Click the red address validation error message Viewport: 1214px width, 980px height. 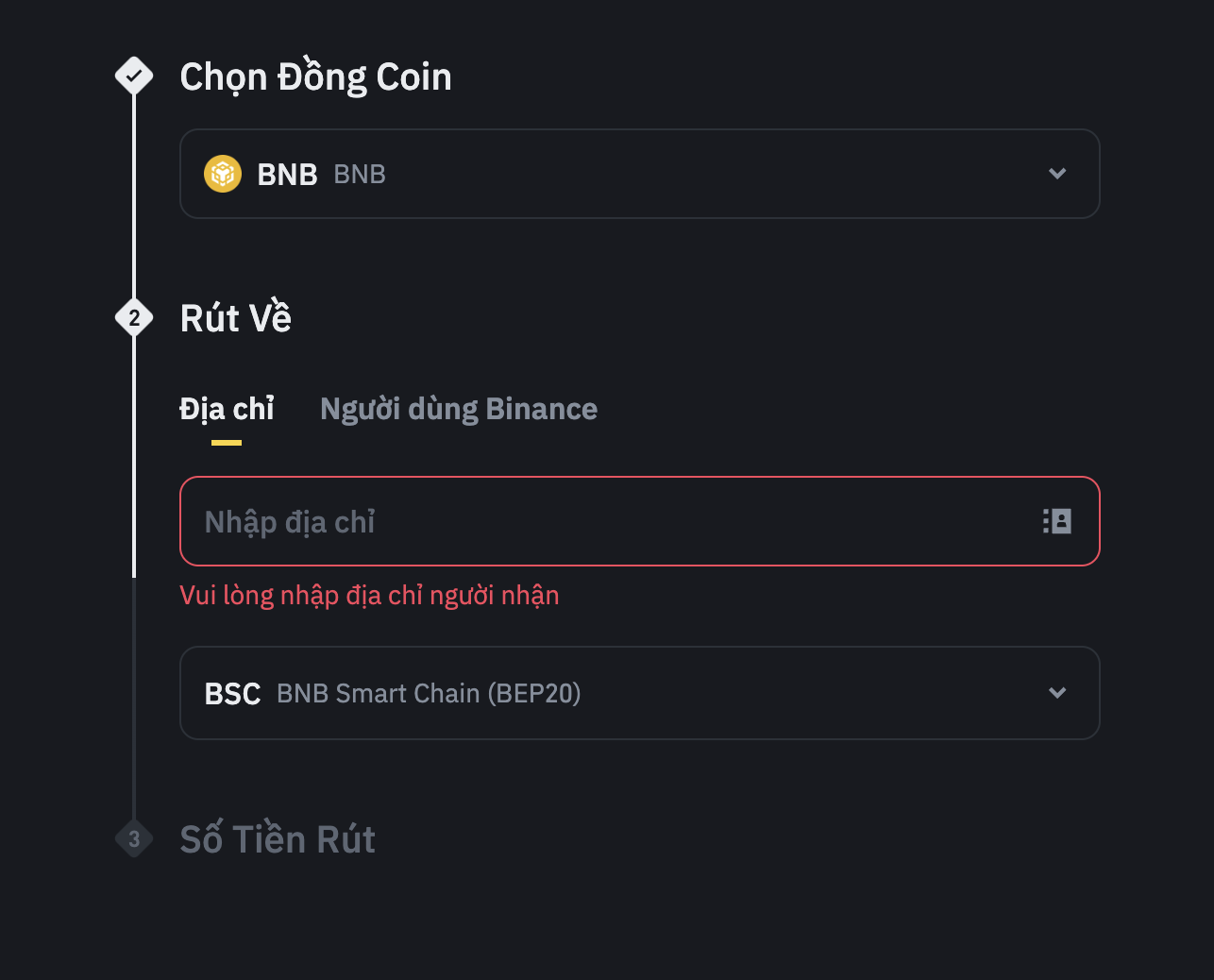coord(369,595)
